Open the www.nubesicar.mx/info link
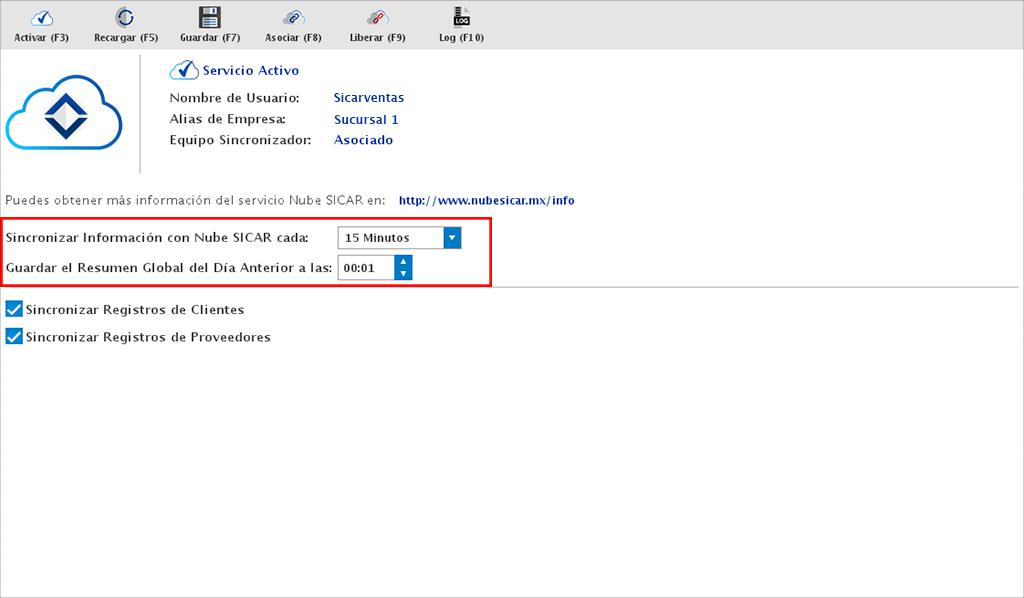The height and width of the screenshot is (598, 1024). pyautogui.click(x=486, y=200)
